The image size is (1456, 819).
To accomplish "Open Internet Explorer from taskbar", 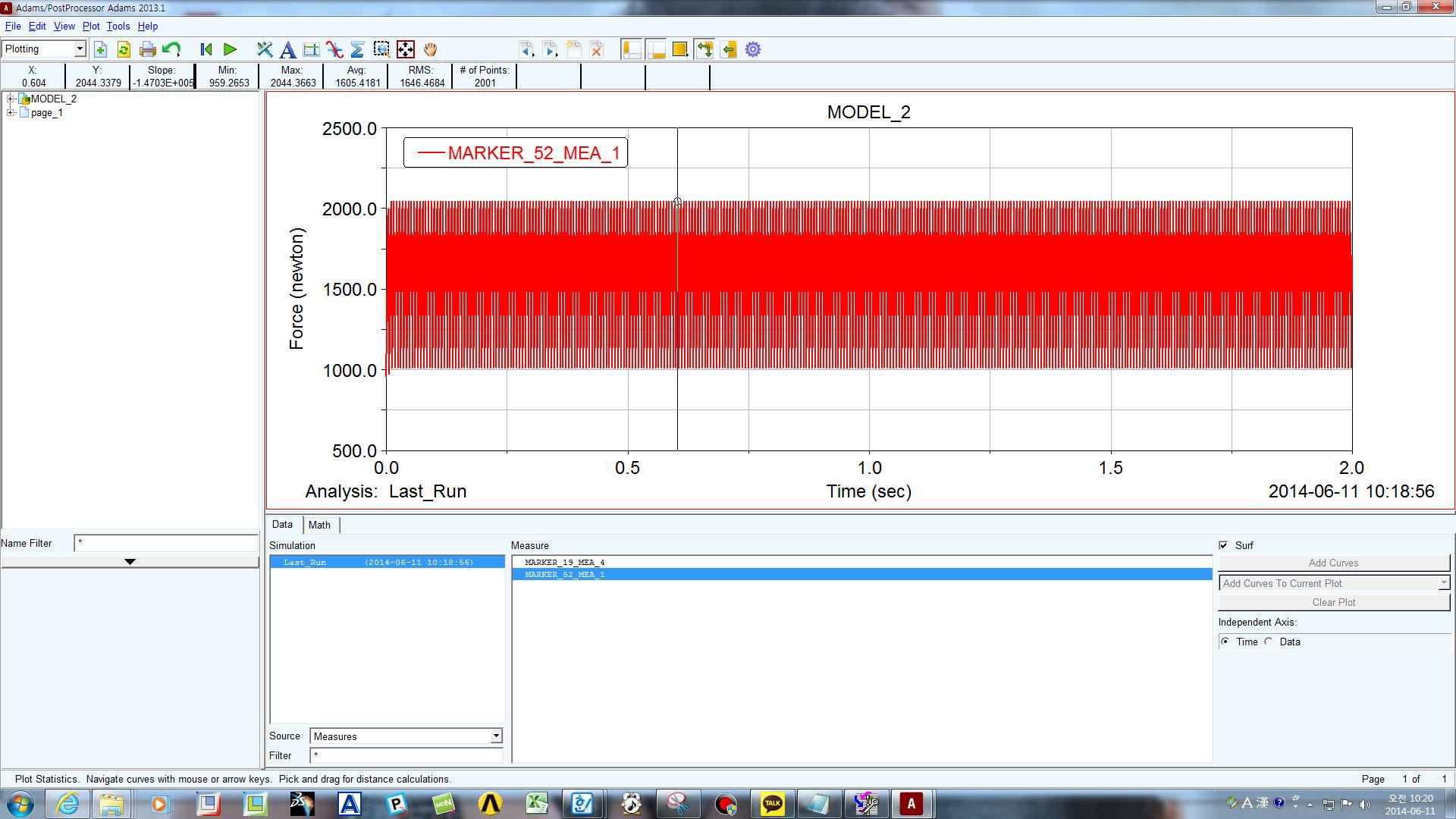I will [x=67, y=804].
